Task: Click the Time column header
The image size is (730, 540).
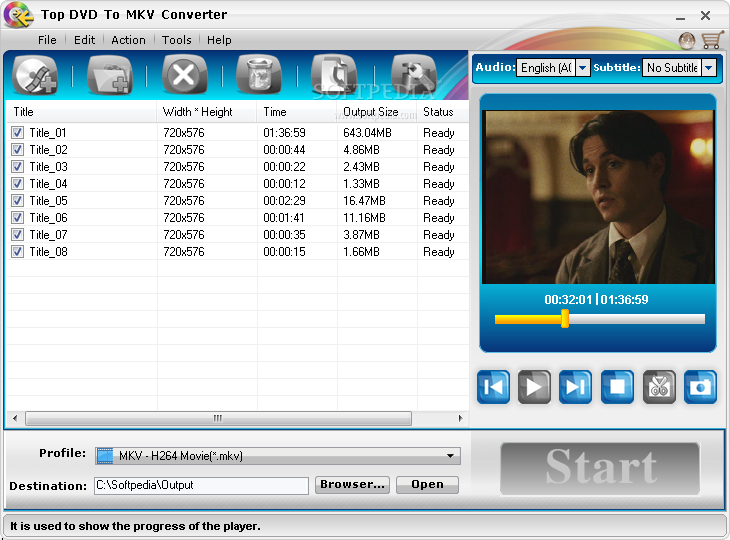Action: point(297,112)
